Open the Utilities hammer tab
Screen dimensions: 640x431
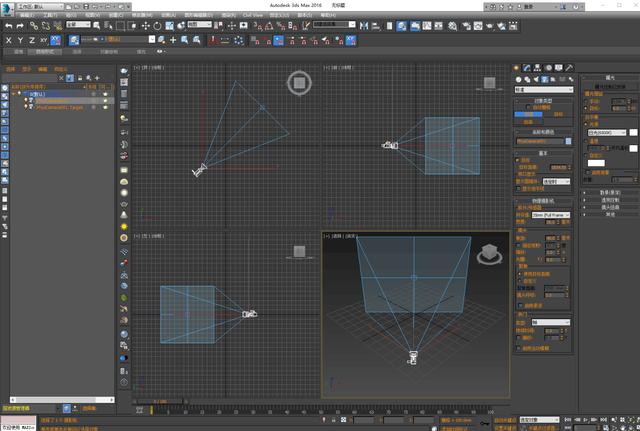click(x=569, y=68)
